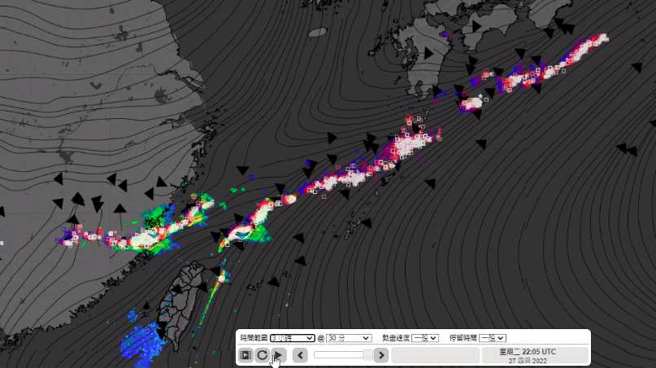Open the animation speed dropdown
Screen dimensions: 656x368
tap(425, 338)
